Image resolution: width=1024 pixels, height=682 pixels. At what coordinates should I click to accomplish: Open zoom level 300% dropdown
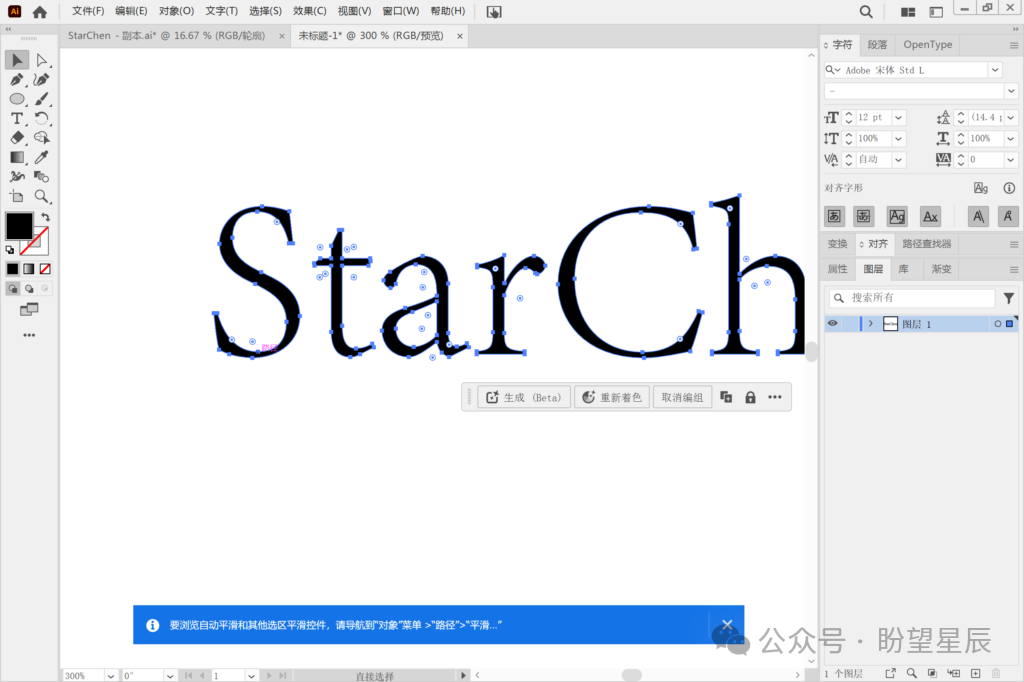tap(110, 675)
